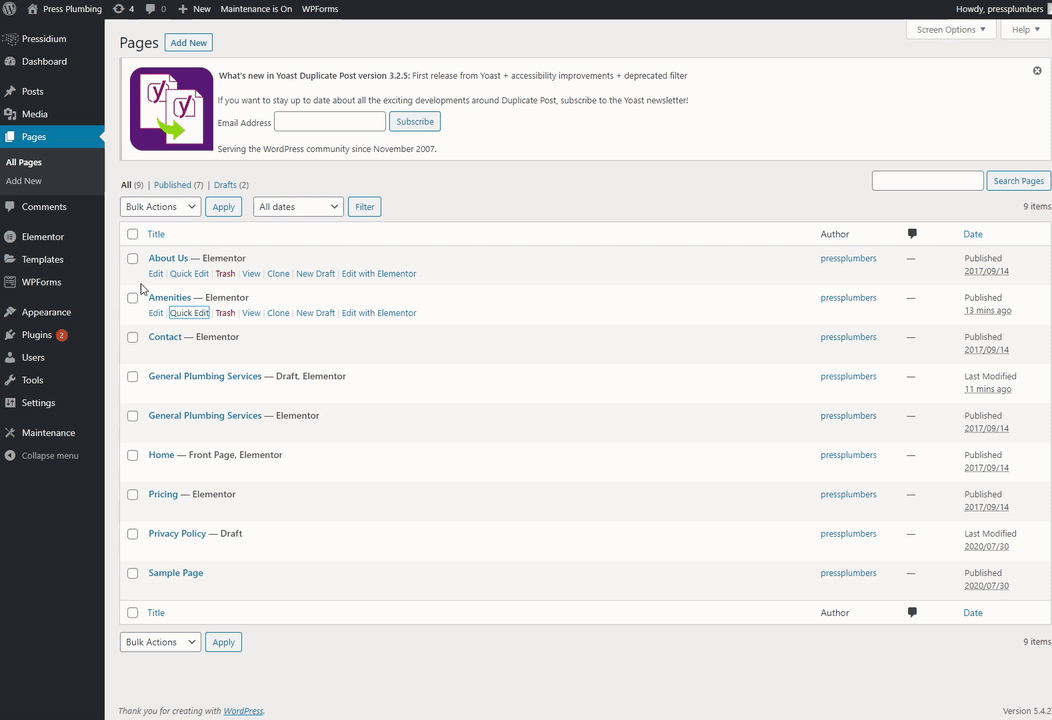1052x720 pixels.
Task: Toggle select-all checkbox in table footer
Action: pyautogui.click(x=133, y=613)
